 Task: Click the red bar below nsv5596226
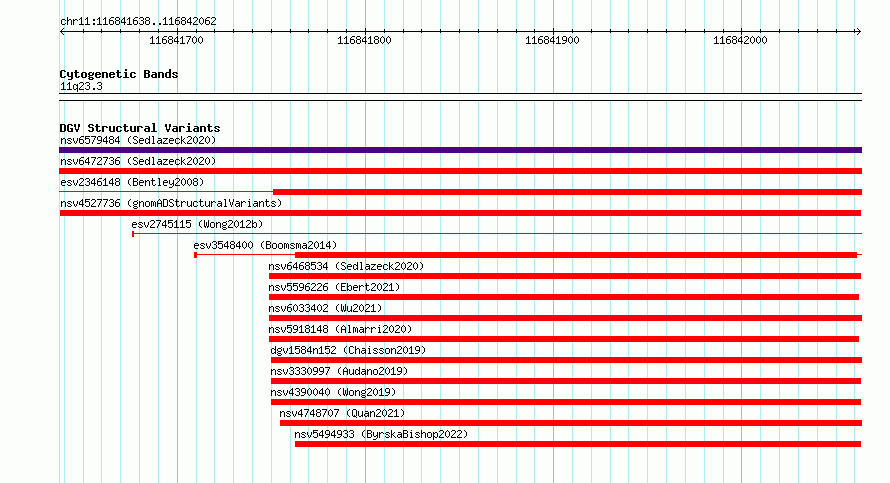click(x=564, y=297)
